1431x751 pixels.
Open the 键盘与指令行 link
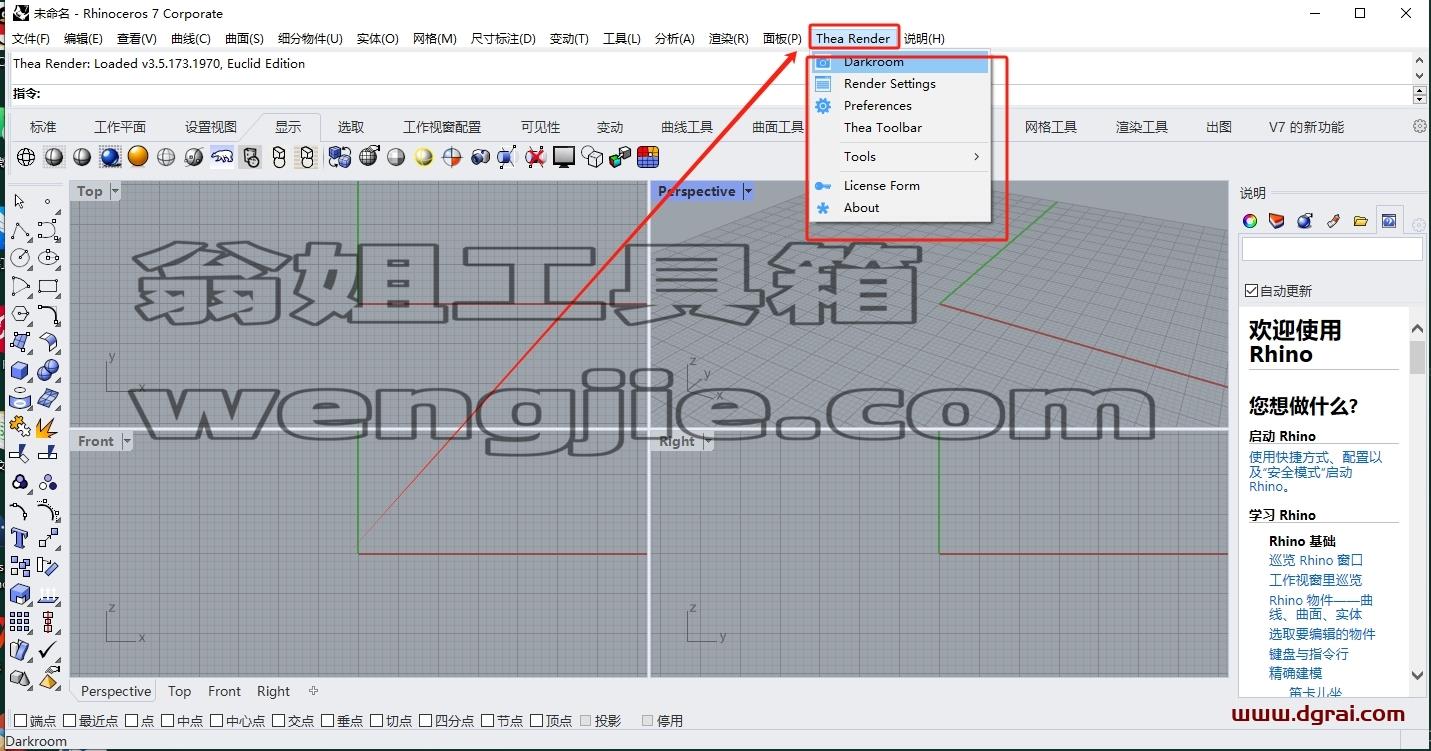1309,654
